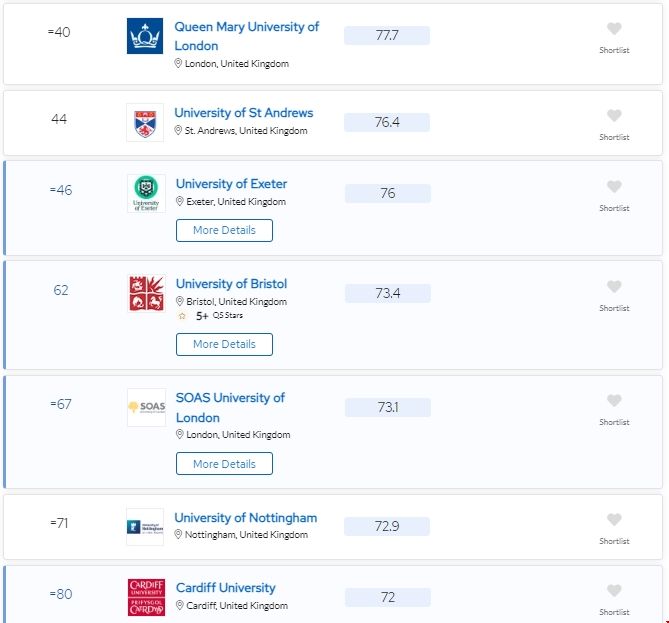Click heart icon beside University of Bristol
Viewport: 669px width, 623px height.
614,287
